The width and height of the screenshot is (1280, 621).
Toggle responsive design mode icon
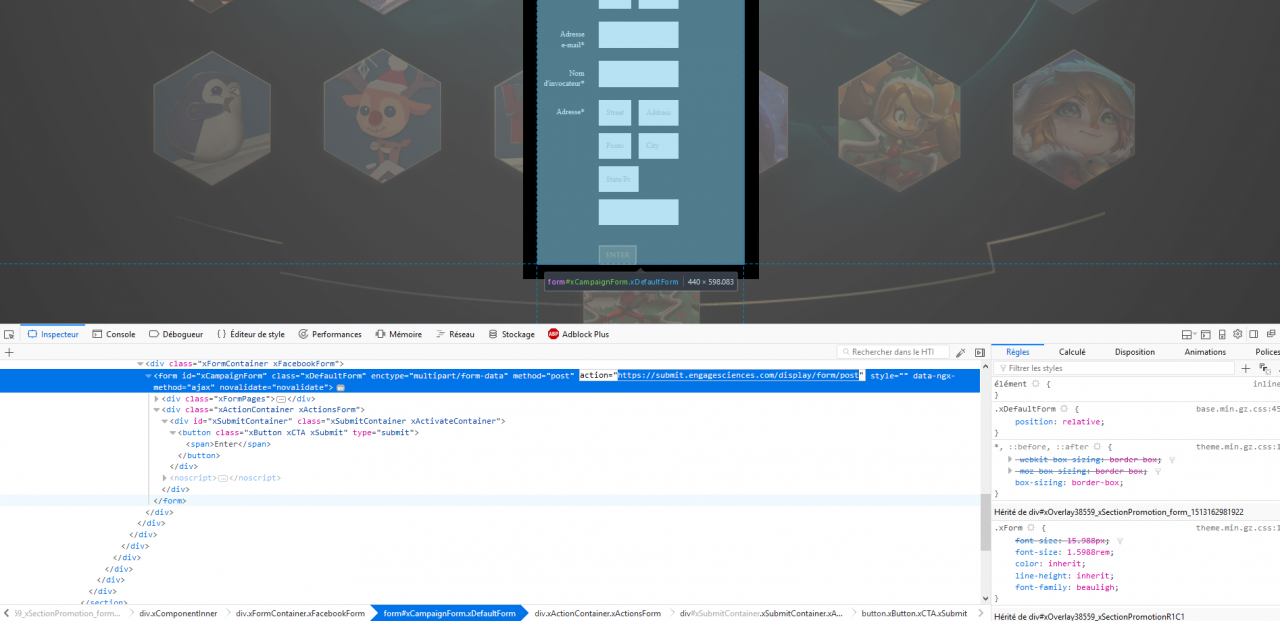click(1221, 334)
